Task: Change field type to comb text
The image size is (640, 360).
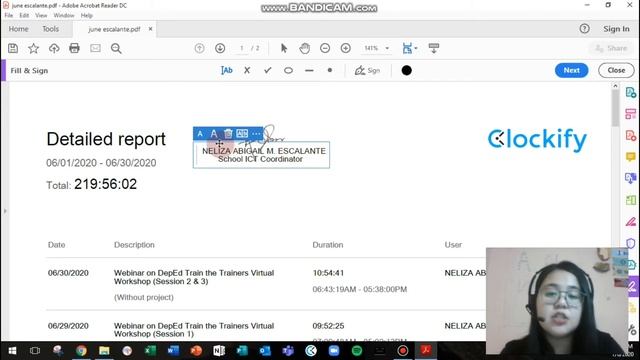Action: coord(242,133)
